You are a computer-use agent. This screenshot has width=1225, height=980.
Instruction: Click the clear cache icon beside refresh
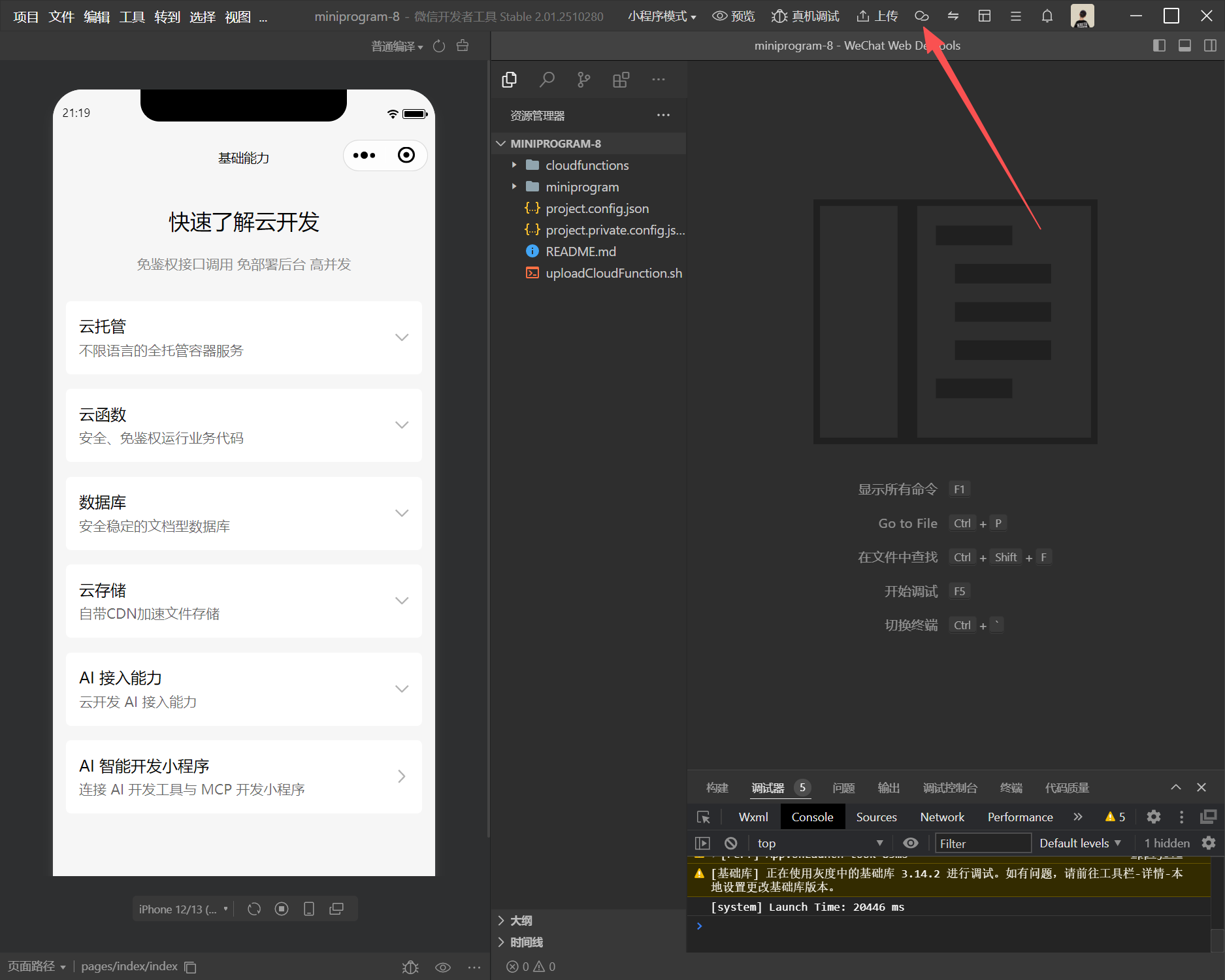pyautogui.click(x=463, y=46)
